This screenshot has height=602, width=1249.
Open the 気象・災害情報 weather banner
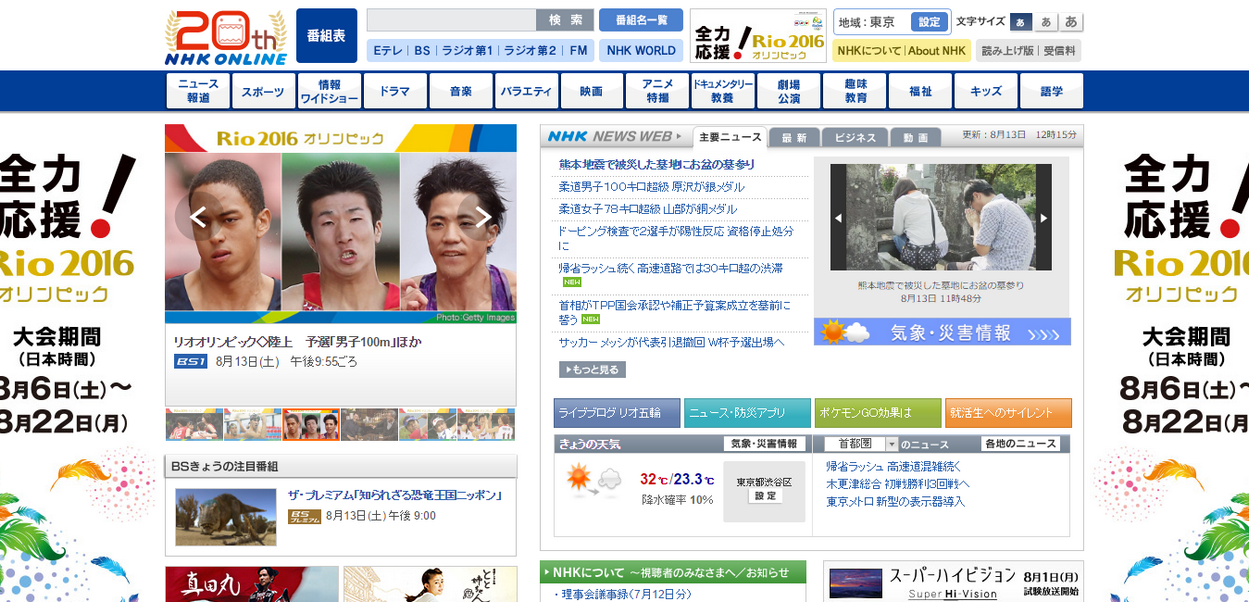click(x=942, y=332)
